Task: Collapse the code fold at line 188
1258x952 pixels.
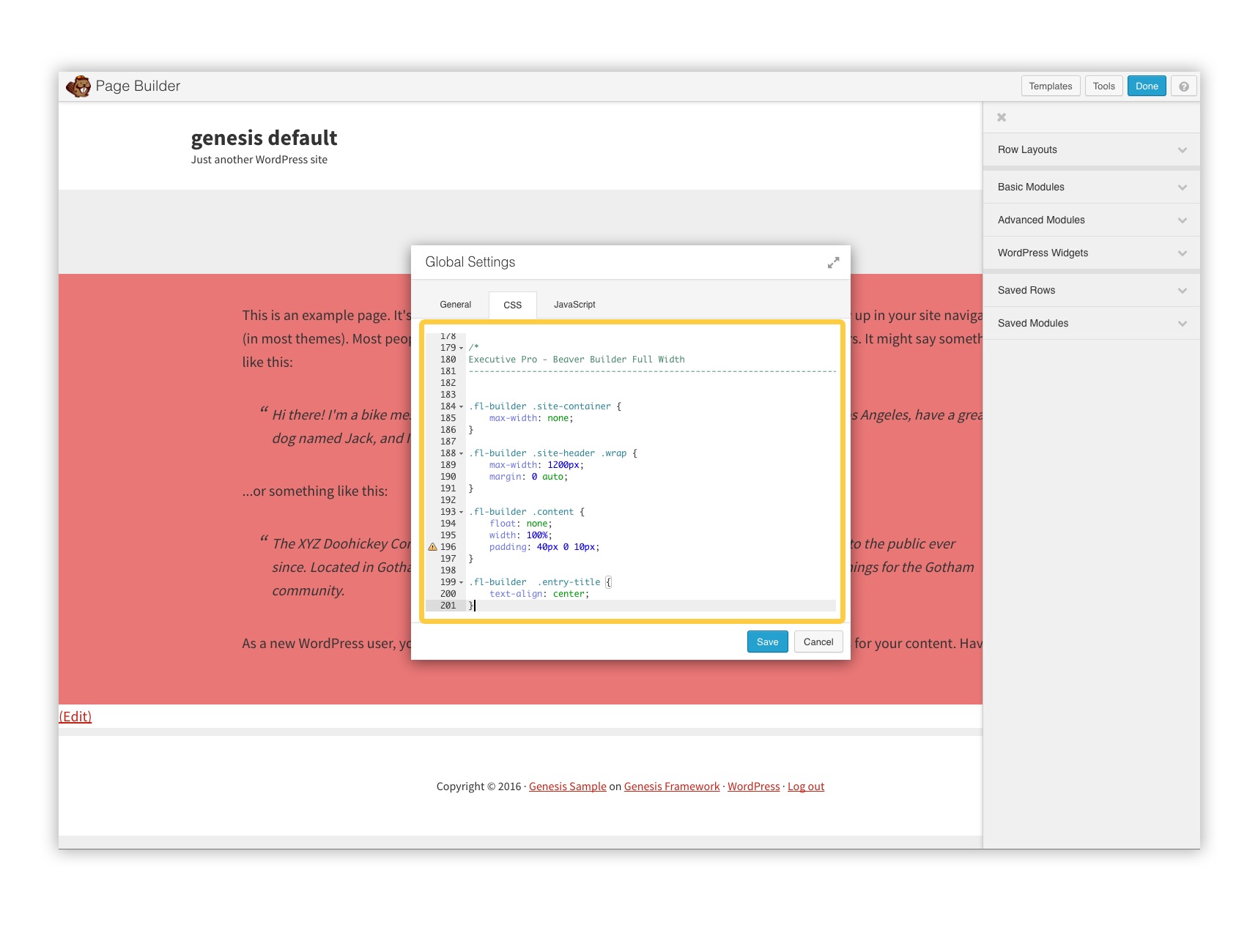Action: coord(462,453)
